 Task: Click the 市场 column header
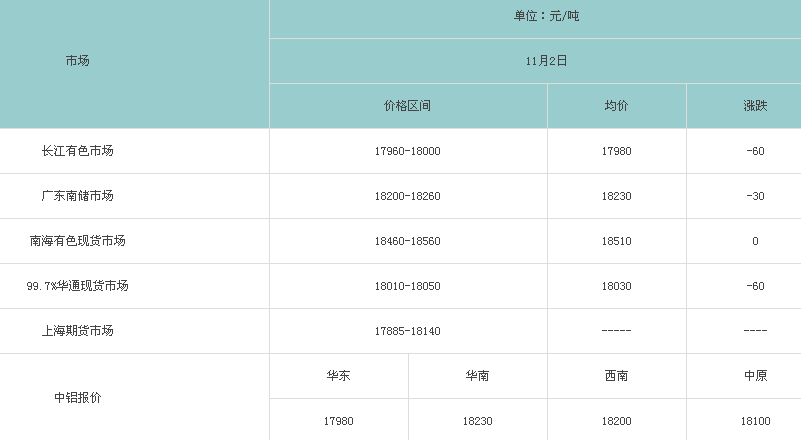[x=78, y=61]
